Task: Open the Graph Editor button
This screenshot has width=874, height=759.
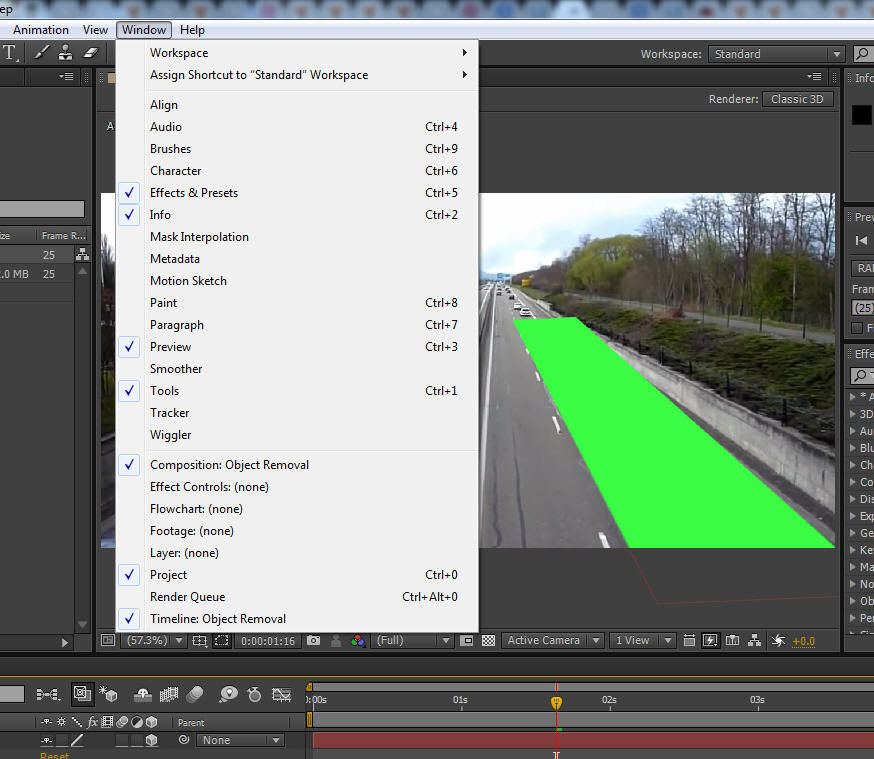Action: [x=281, y=694]
